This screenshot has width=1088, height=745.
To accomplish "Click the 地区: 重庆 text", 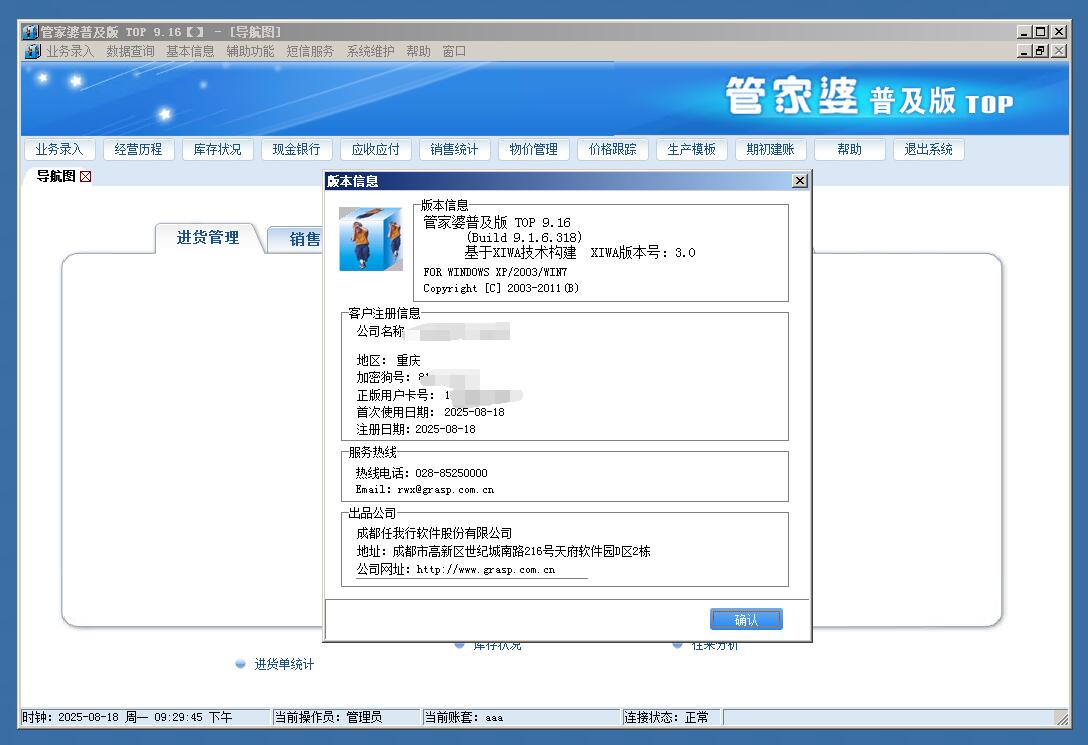I will click(x=389, y=360).
